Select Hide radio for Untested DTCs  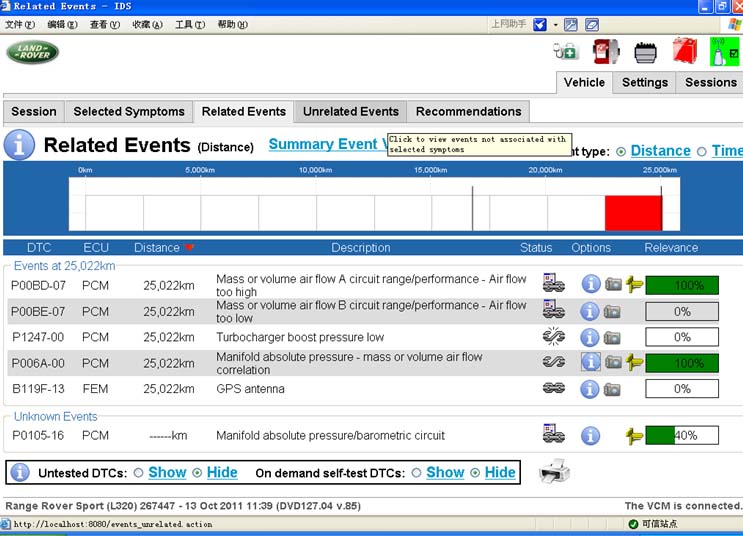197,473
